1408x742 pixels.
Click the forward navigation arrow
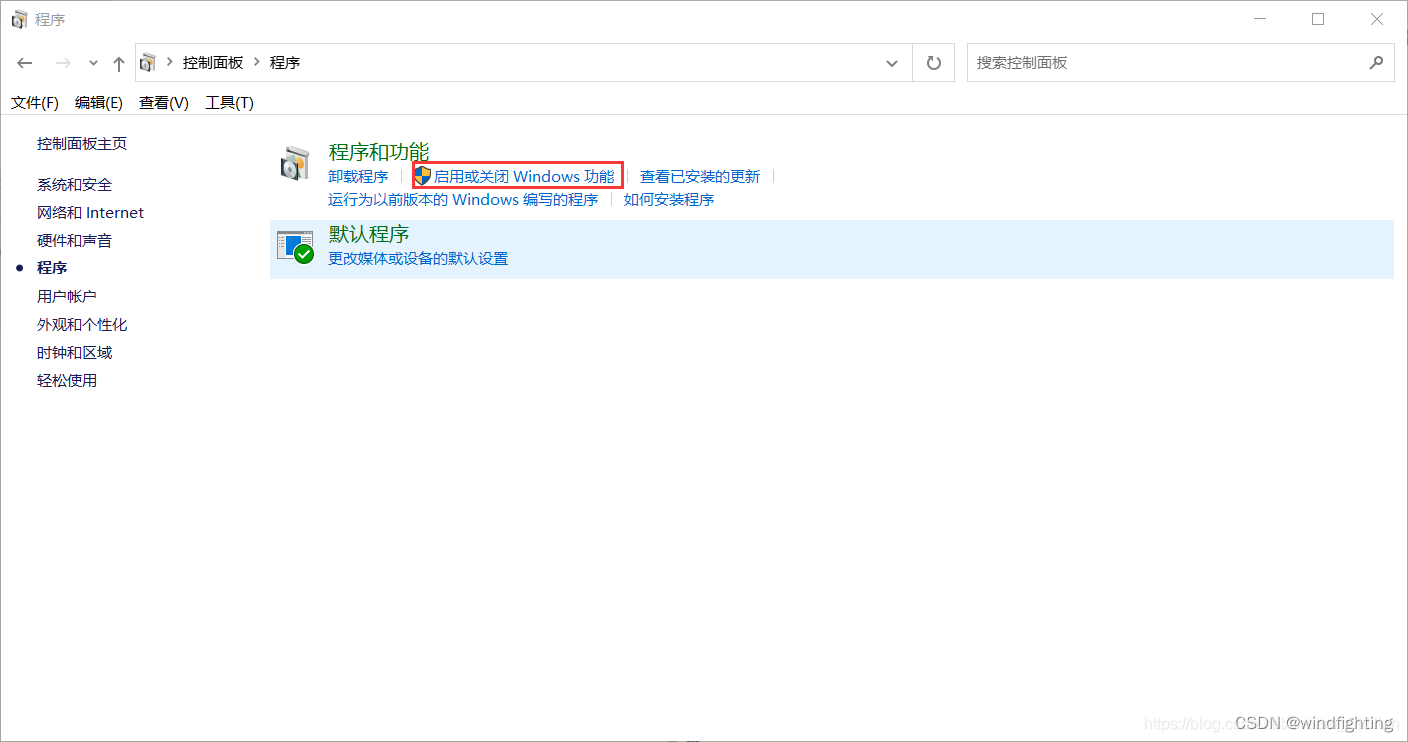63,63
